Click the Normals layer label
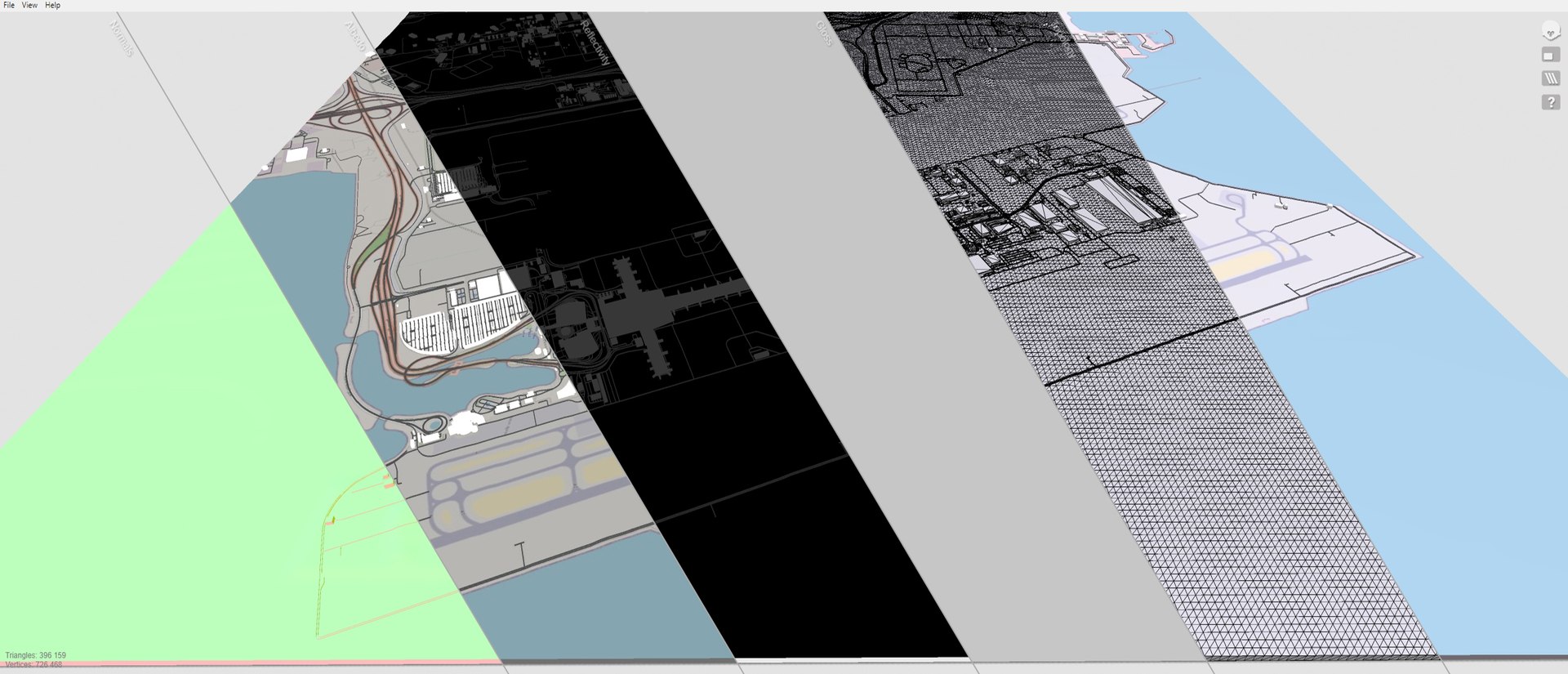This screenshot has height=674, width=1568. pos(121,38)
